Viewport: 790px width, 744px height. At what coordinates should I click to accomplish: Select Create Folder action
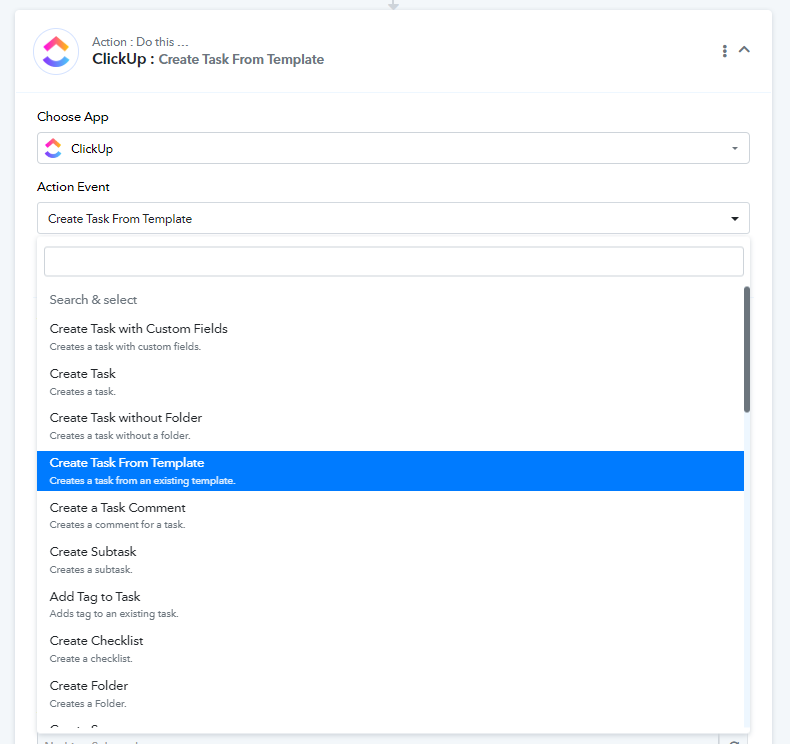point(390,694)
